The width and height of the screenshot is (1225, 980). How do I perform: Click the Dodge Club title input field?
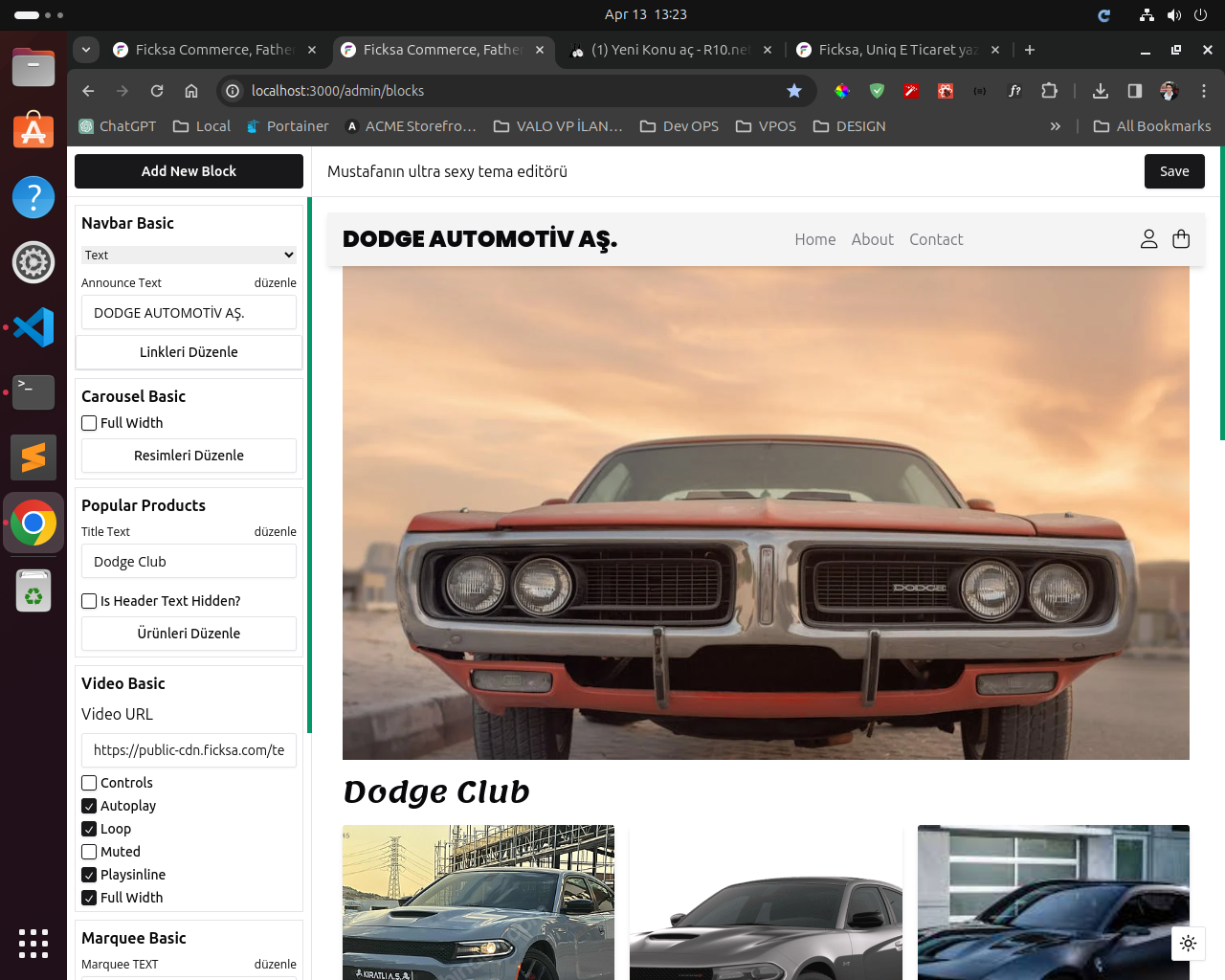point(189,562)
